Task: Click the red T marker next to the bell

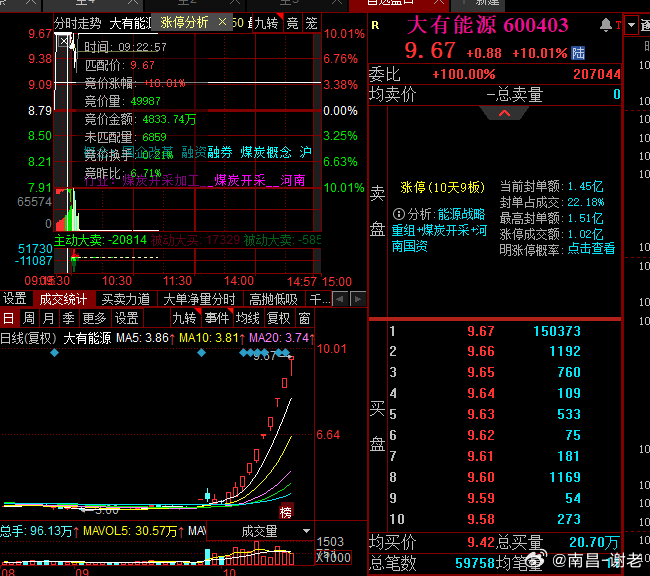Action: coord(618,25)
